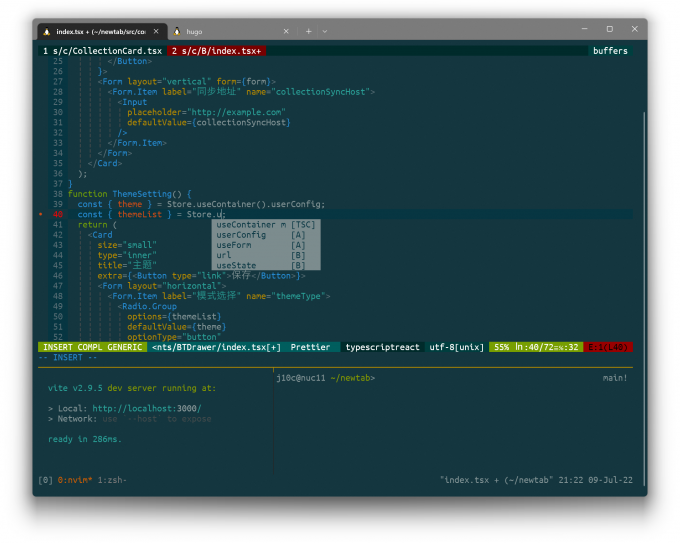Click the zsh prompt j10c@nuc11 ~/newtab>
This screenshot has height=543, width=680.
tap(326, 378)
